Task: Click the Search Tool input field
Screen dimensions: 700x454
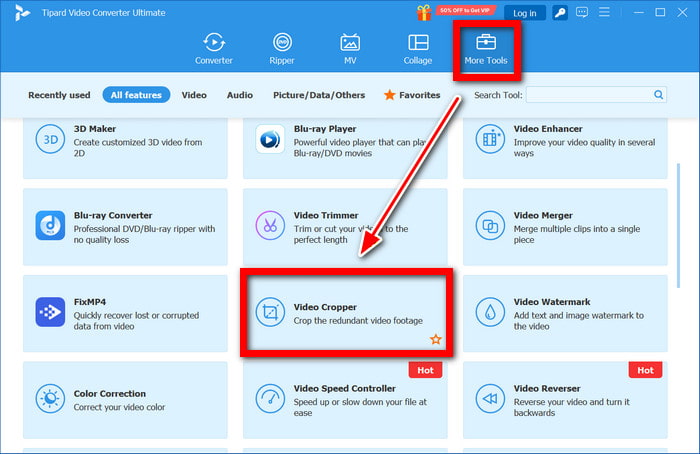Action: 596,95
